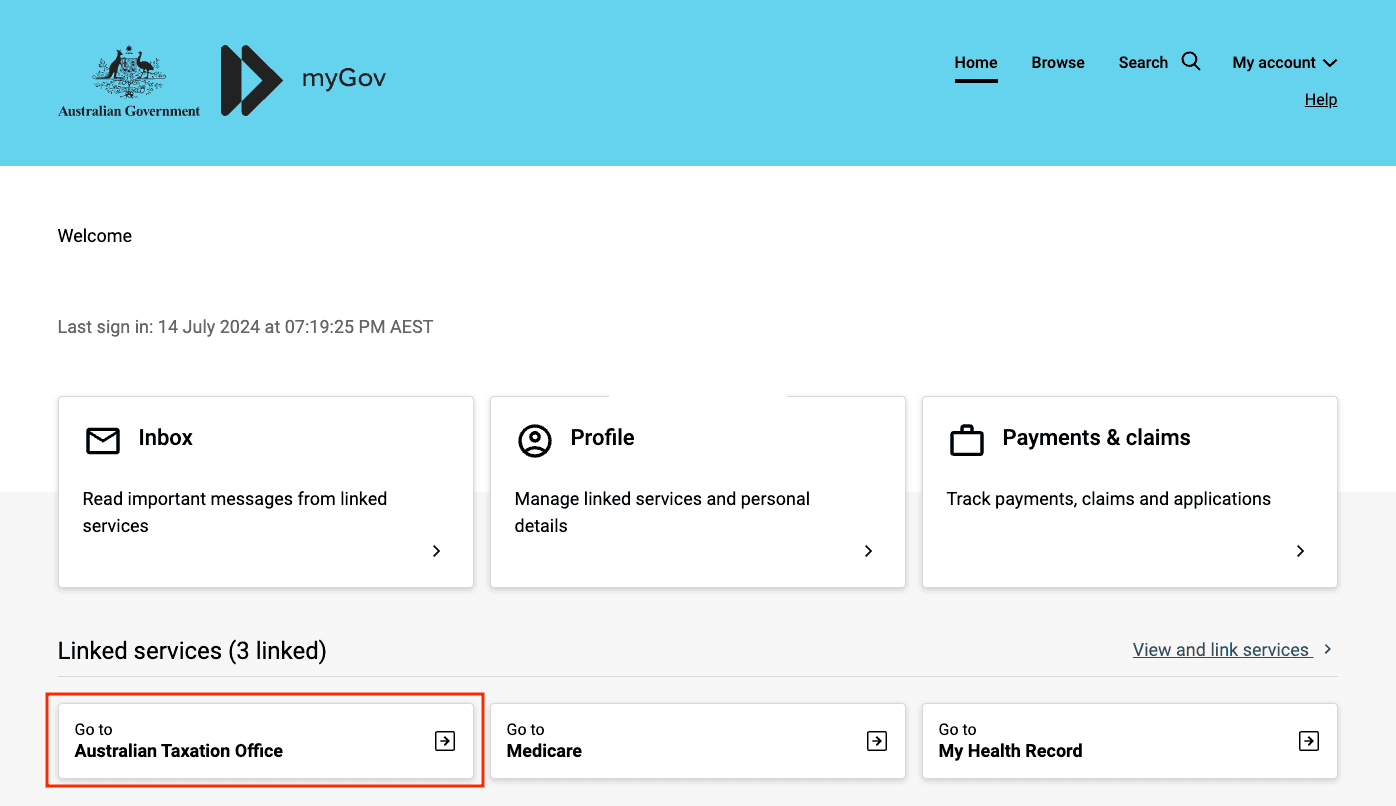Expand the My account dropdown
This screenshot has height=806, width=1396.
[x=1285, y=62]
